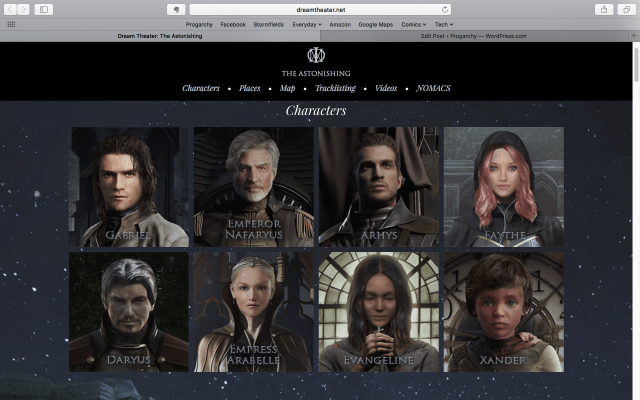Toggle the Safari sidebar button
Screen dimensions: 640x400
click(x=44, y=9)
